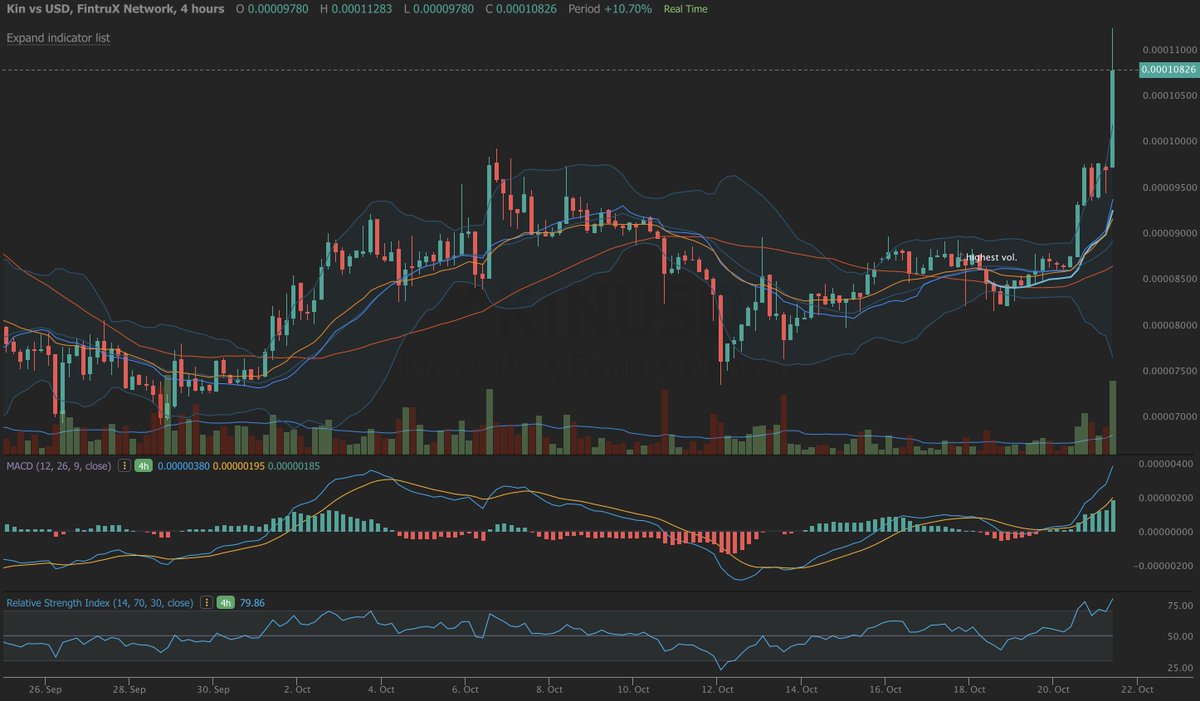The width and height of the screenshot is (1200, 701).
Task: Click the tallest green volume bar at right
Action: pyautogui.click(x=1112, y=418)
